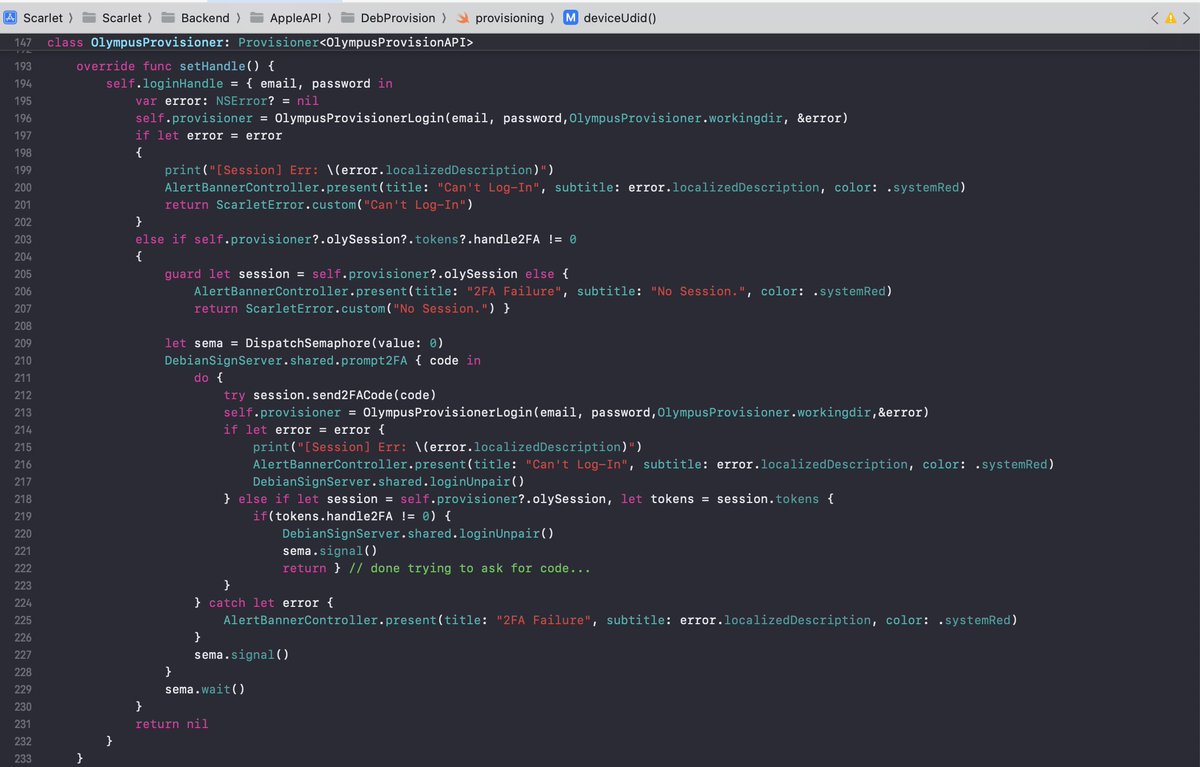This screenshot has width=1200, height=767.
Task: Click gutter line number 203
Action: (24, 240)
